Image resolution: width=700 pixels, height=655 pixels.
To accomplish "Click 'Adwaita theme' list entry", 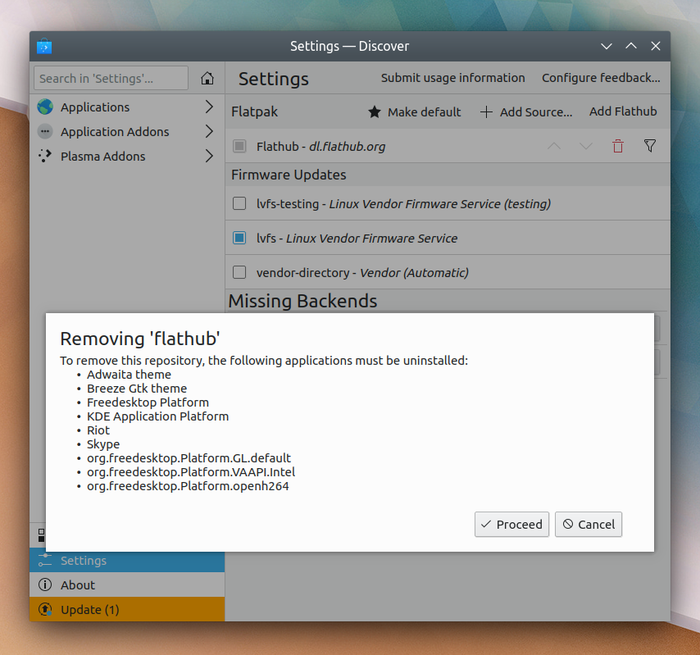I will 129,375.
